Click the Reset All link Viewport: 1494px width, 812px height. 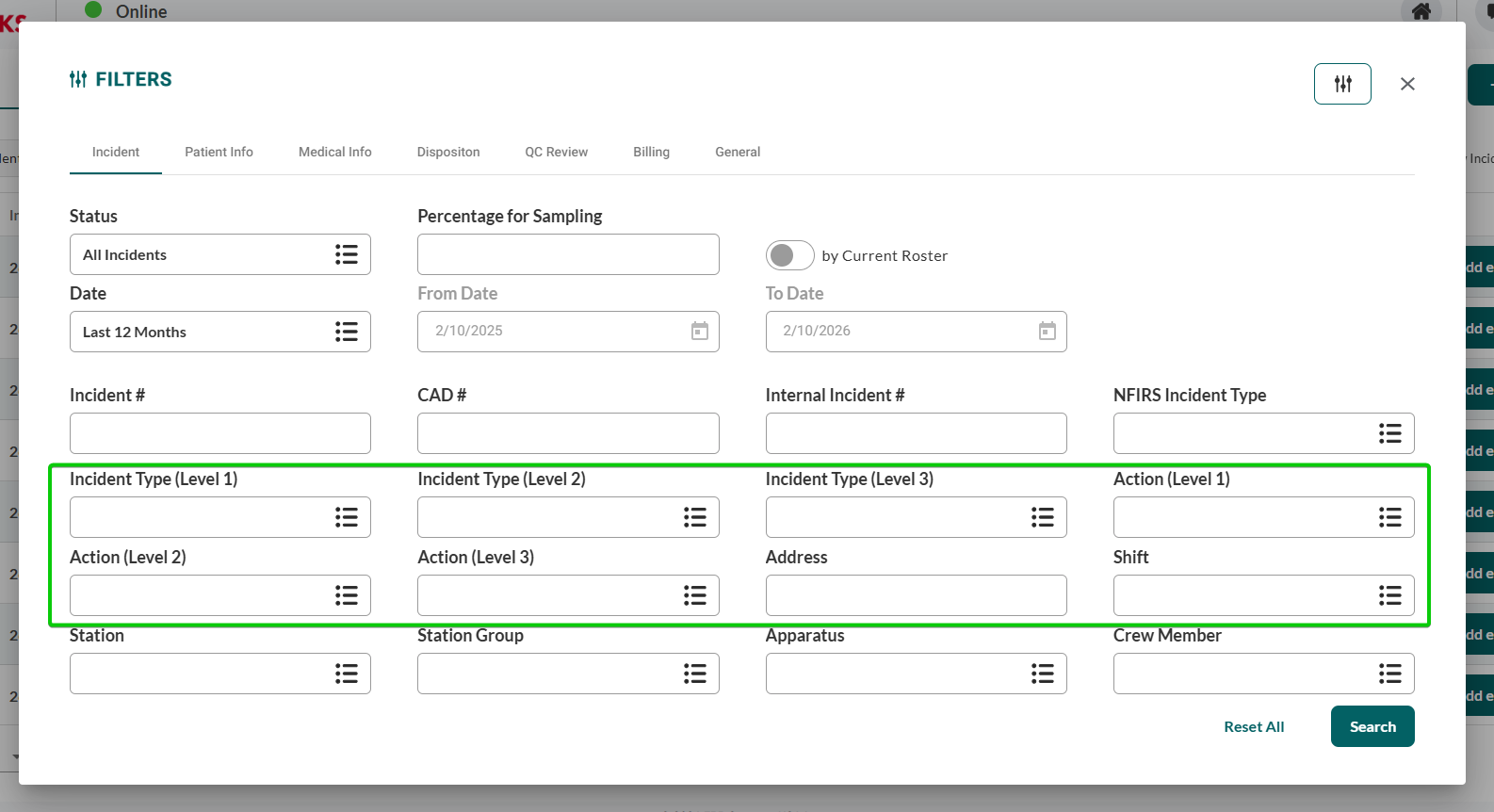1253,726
